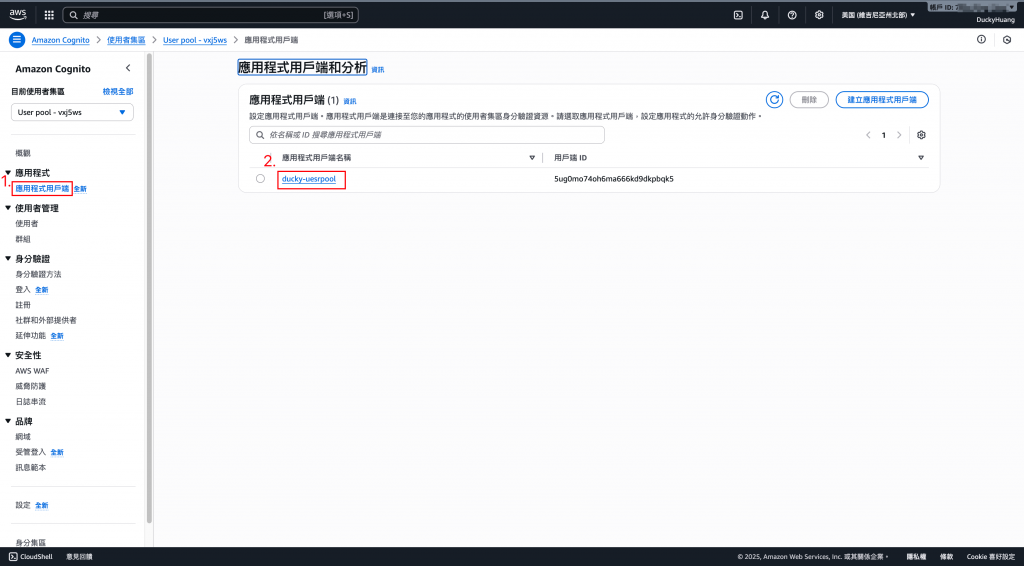
Task: Click the sidebar vertical scrollbar
Action: pos(149,287)
